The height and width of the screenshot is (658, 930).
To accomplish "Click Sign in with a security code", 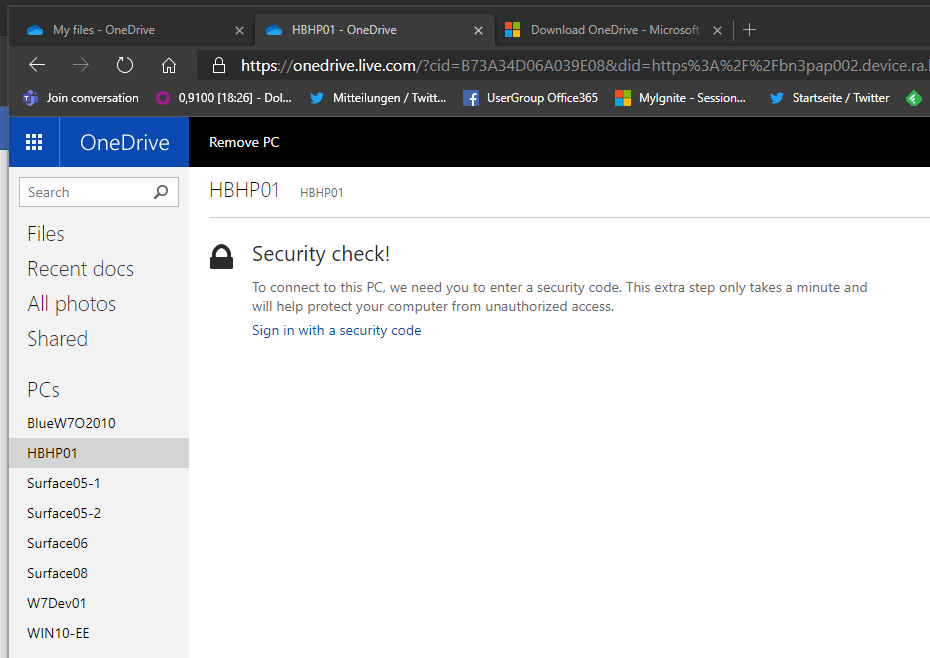I will pyautogui.click(x=336, y=330).
